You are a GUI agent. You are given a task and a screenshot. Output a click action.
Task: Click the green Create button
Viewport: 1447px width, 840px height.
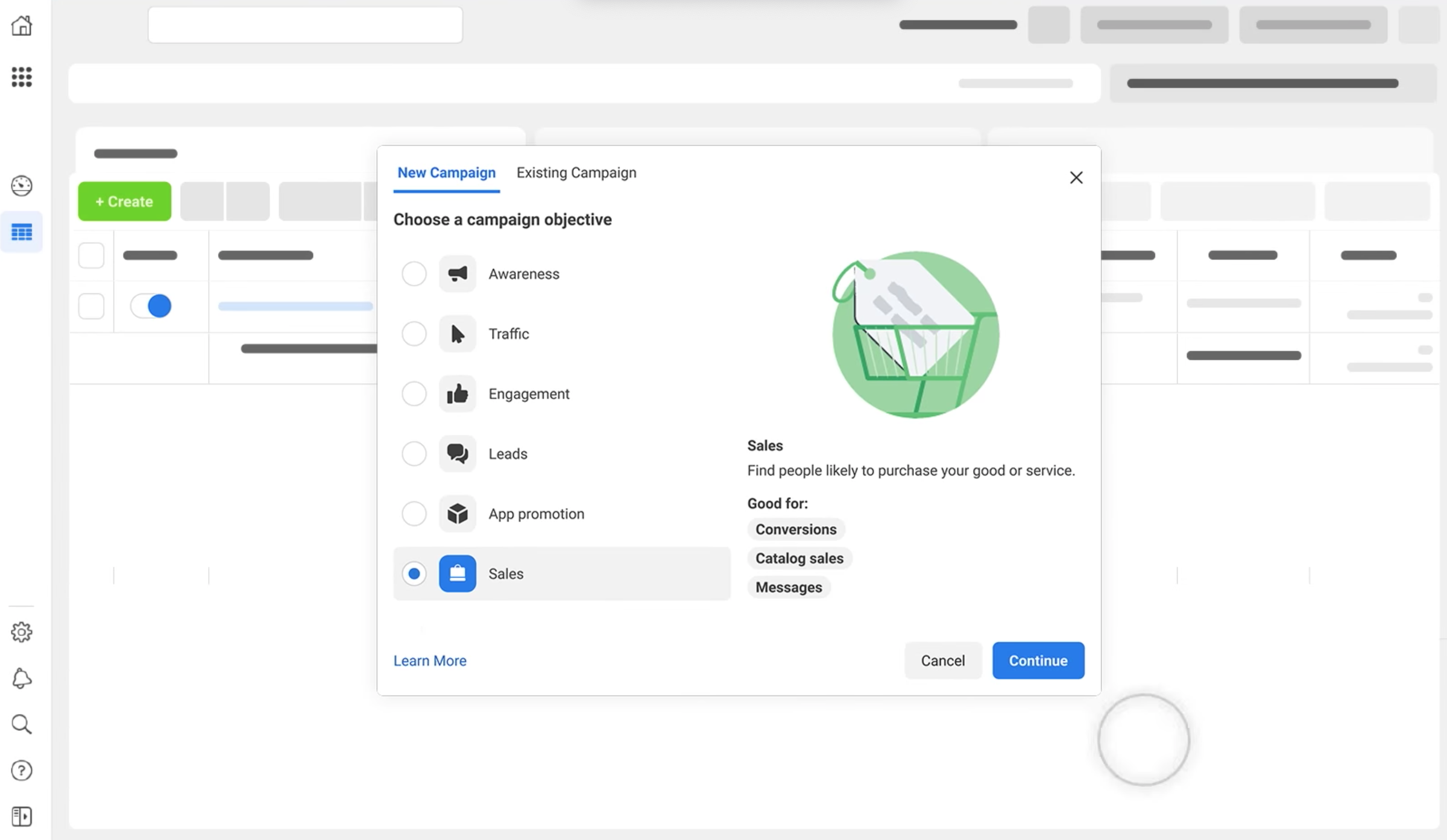click(x=124, y=201)
